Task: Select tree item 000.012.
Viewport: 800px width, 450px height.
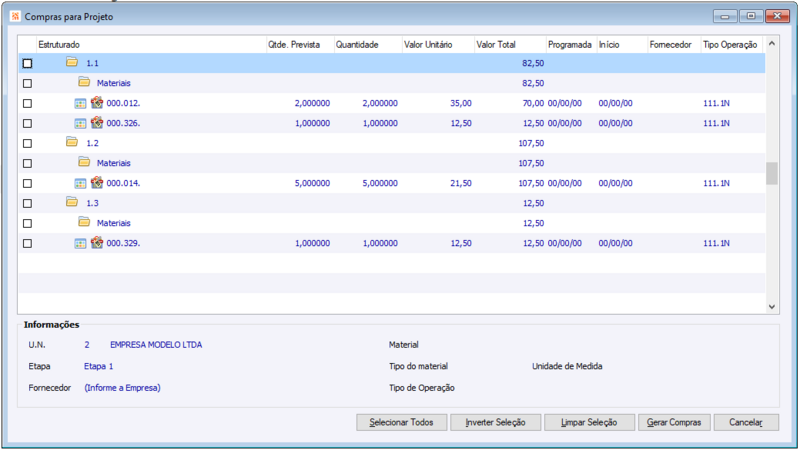Action: click(x=123, y=103)
